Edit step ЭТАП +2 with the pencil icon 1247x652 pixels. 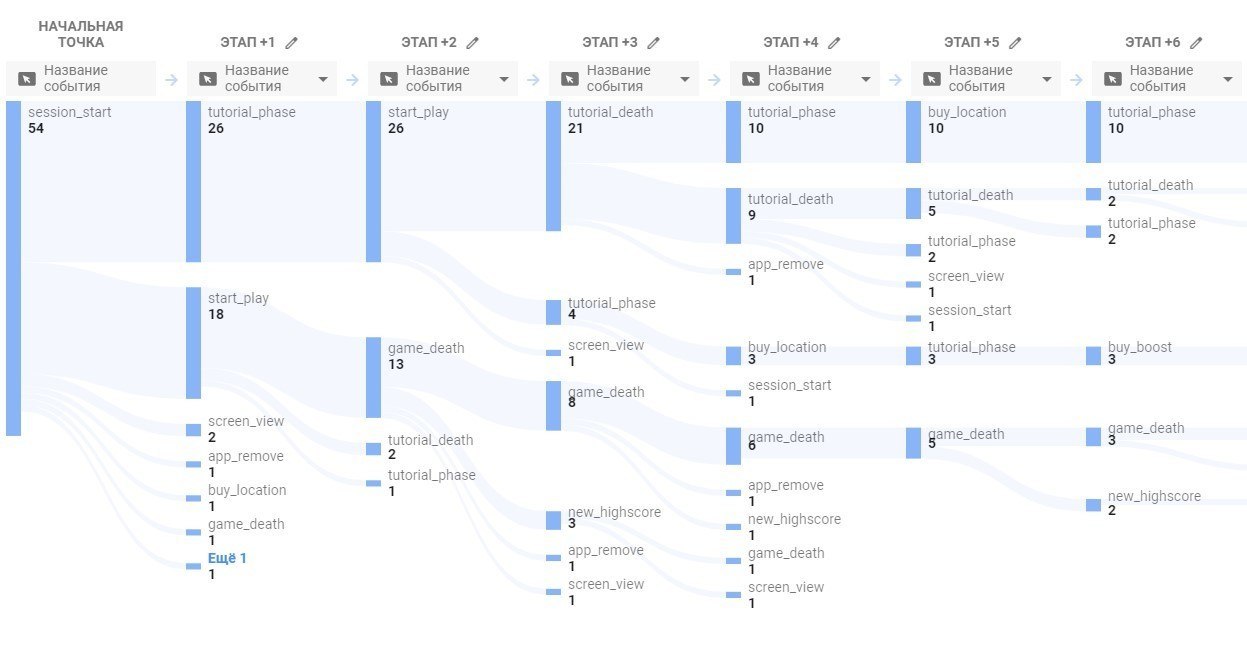473,43
